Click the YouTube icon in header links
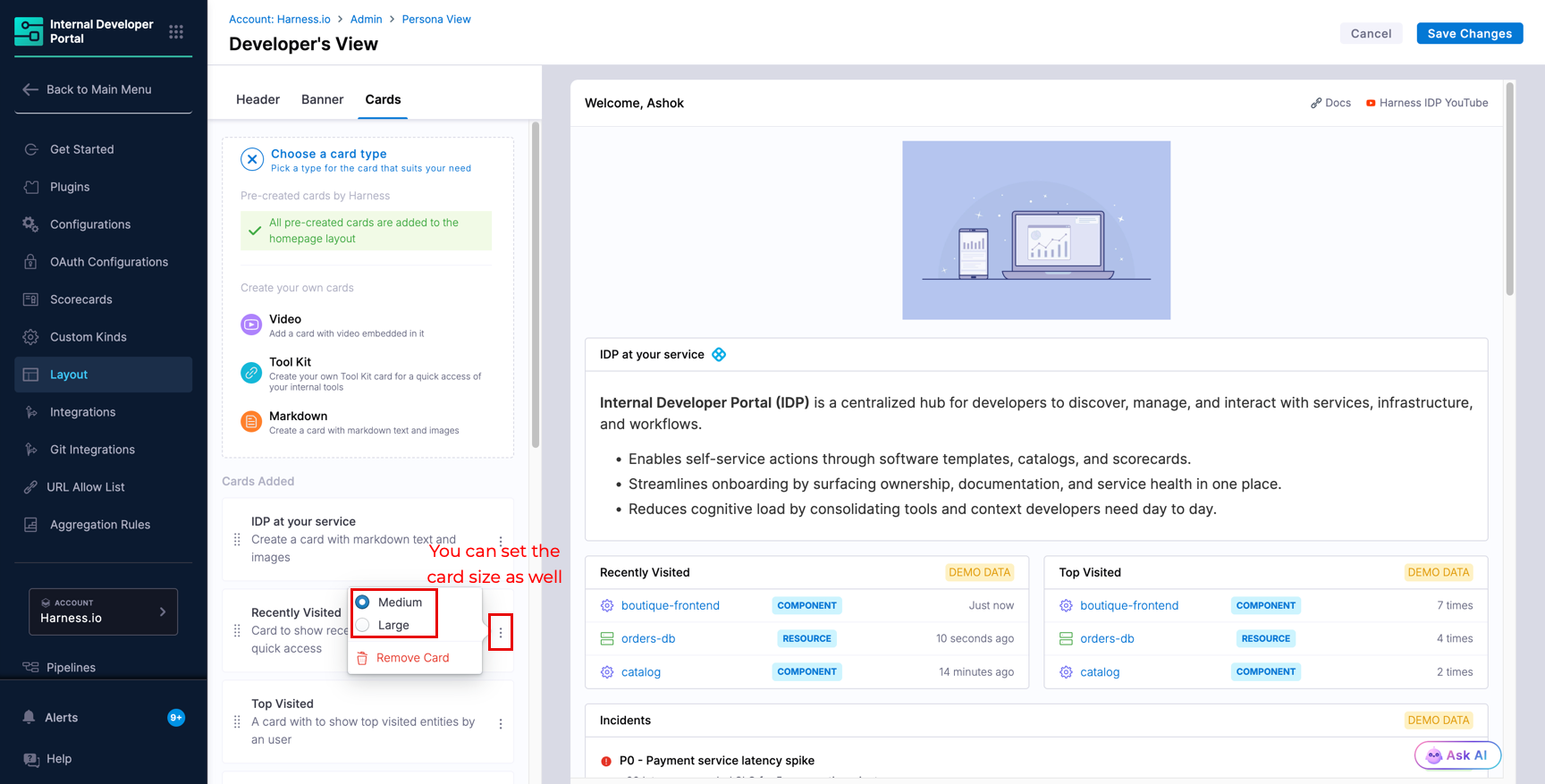Viewport: 1545px width, 784px height. [x=1371, y=103]
